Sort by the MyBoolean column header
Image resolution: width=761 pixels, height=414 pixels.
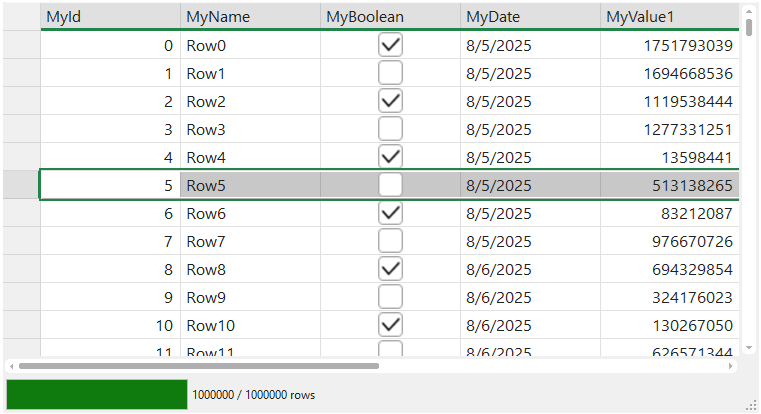[x=390, y=17]
